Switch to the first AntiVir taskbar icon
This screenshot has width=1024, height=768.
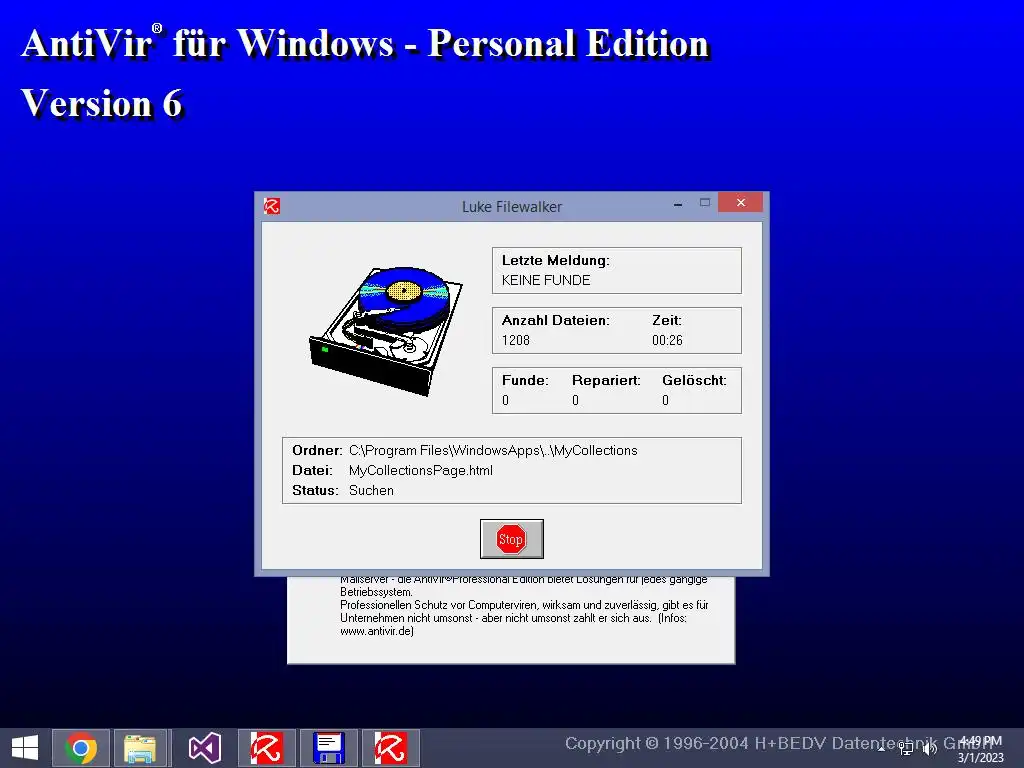(266, 748)
